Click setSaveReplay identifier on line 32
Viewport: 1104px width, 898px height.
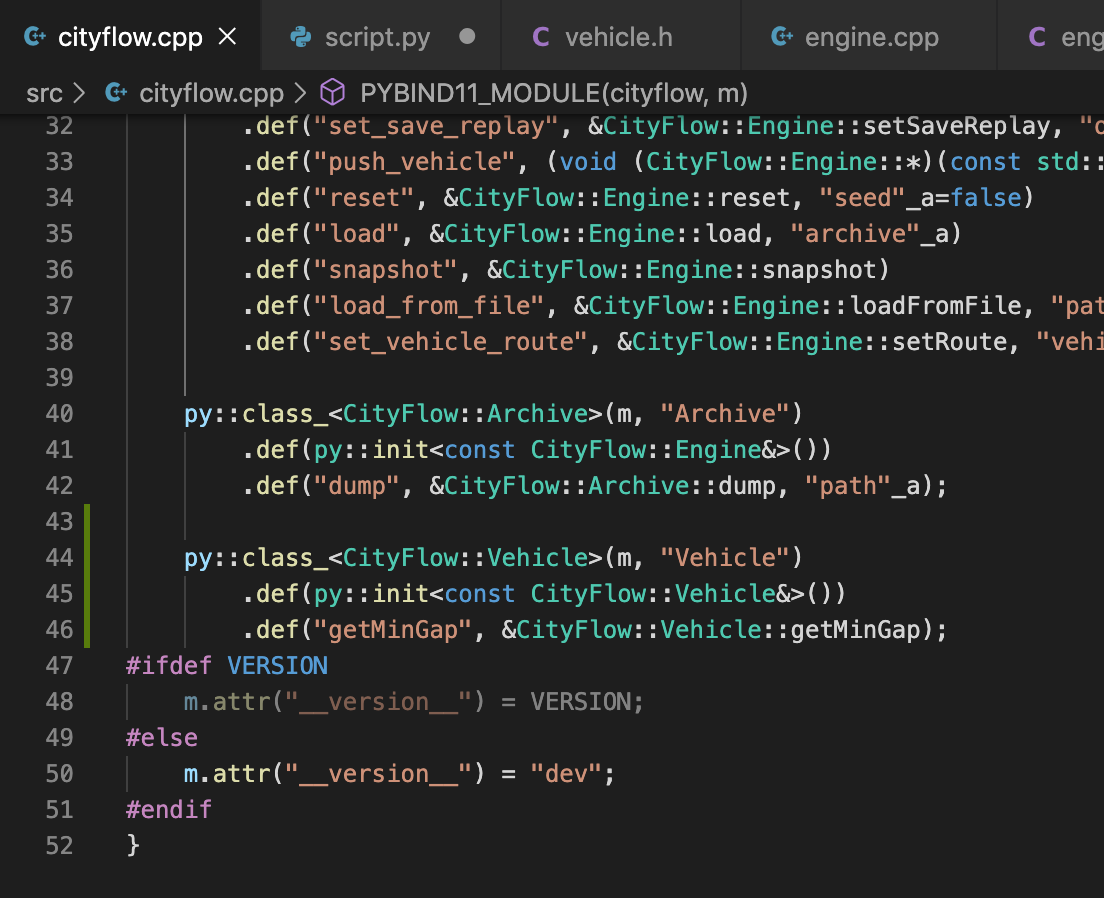(x=957, y=126)
